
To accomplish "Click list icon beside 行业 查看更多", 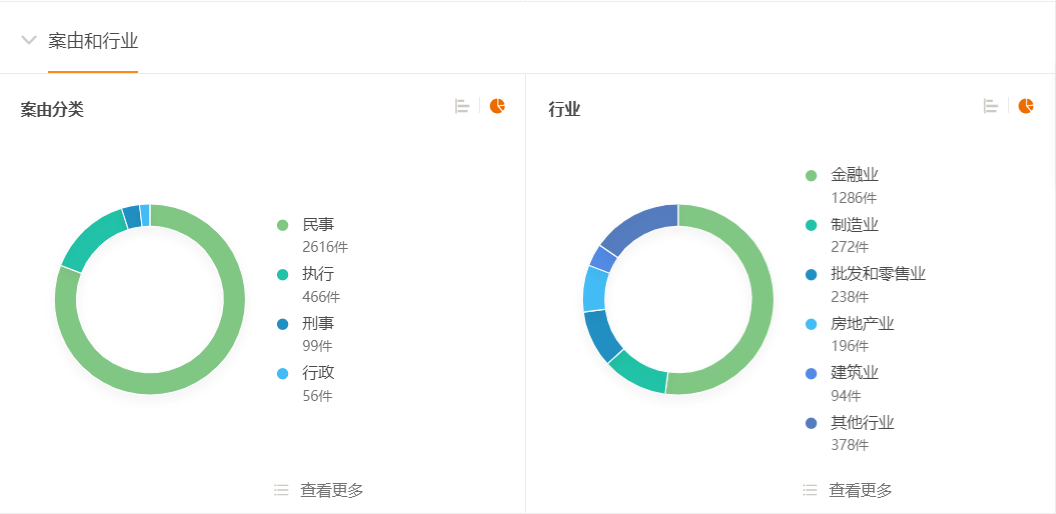I will pyautogui.click(x=810, y=490).
